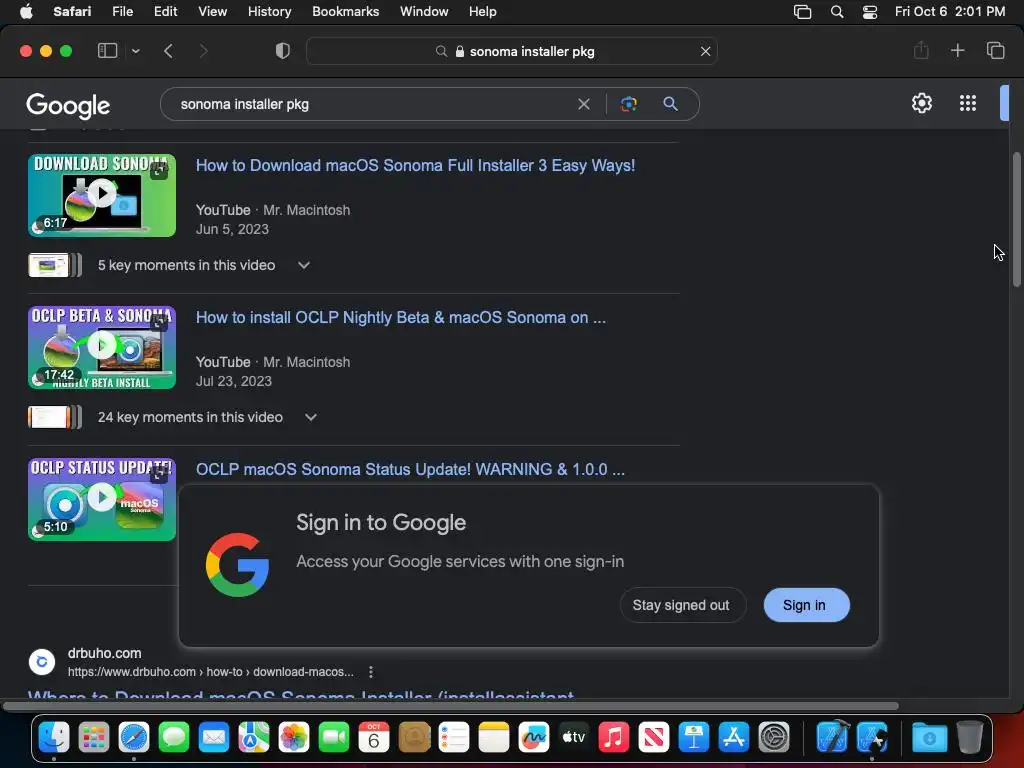The height and width of the screenshot is (768, 1024).
Task: Open the Apple menu
Action: pyautogui.click(x=26, y=11)
